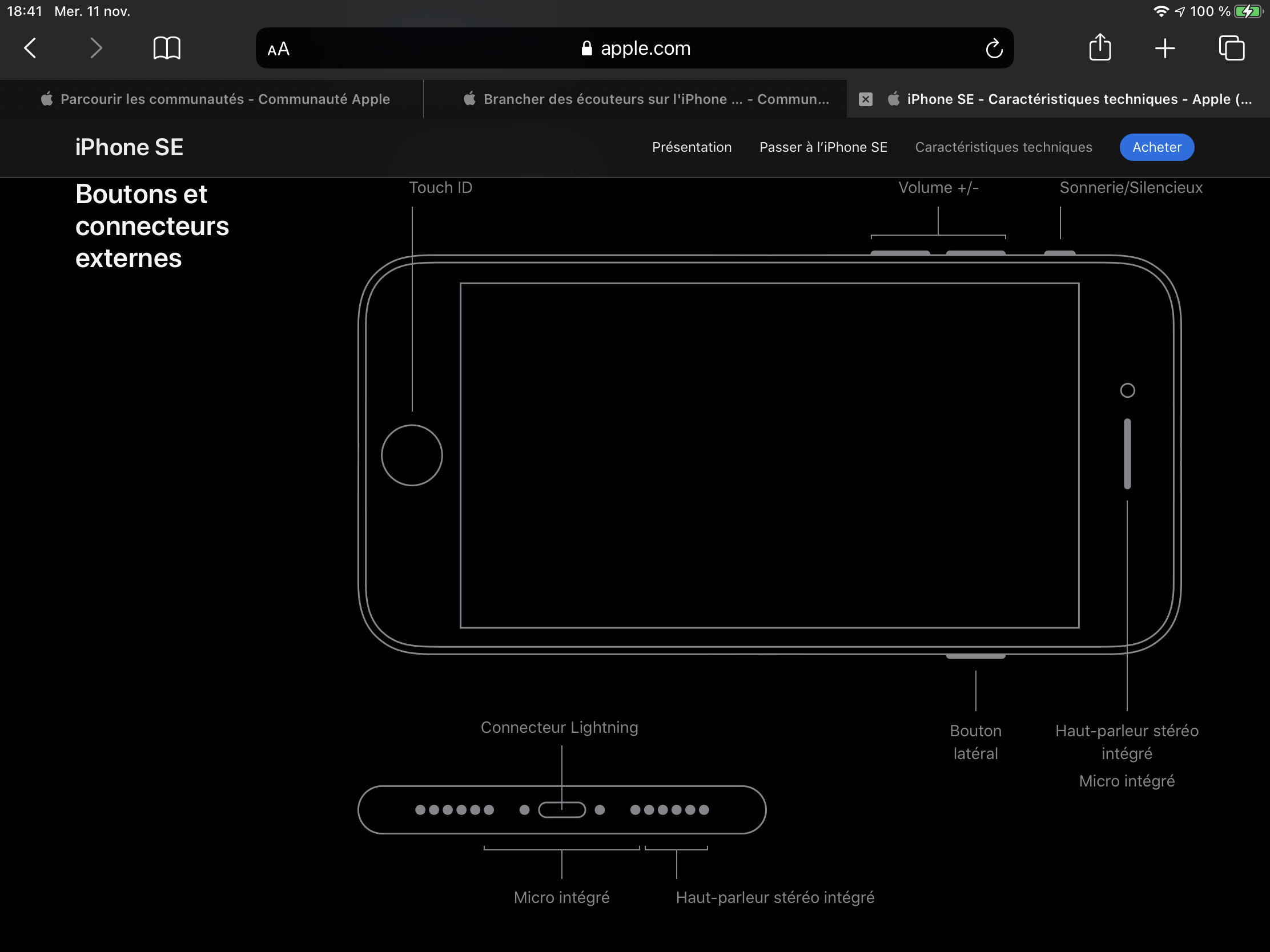
Task: Open the AA reader format menu
Action: (279, 49)
